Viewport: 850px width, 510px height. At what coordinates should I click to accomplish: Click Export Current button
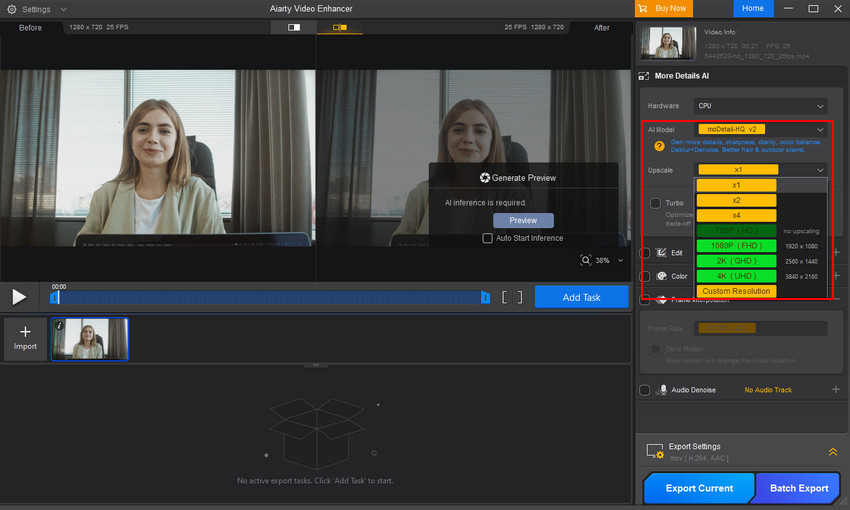[x=699, y=488]
